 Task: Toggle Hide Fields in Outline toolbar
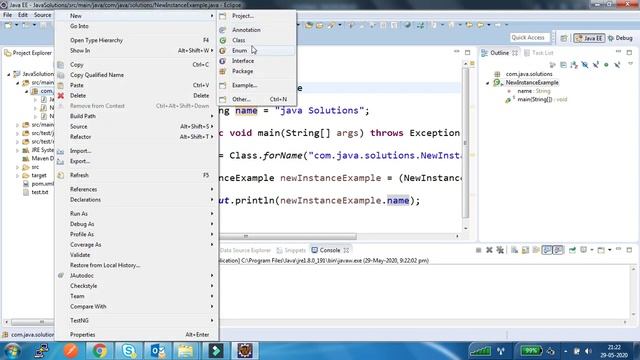pos(585,65)
